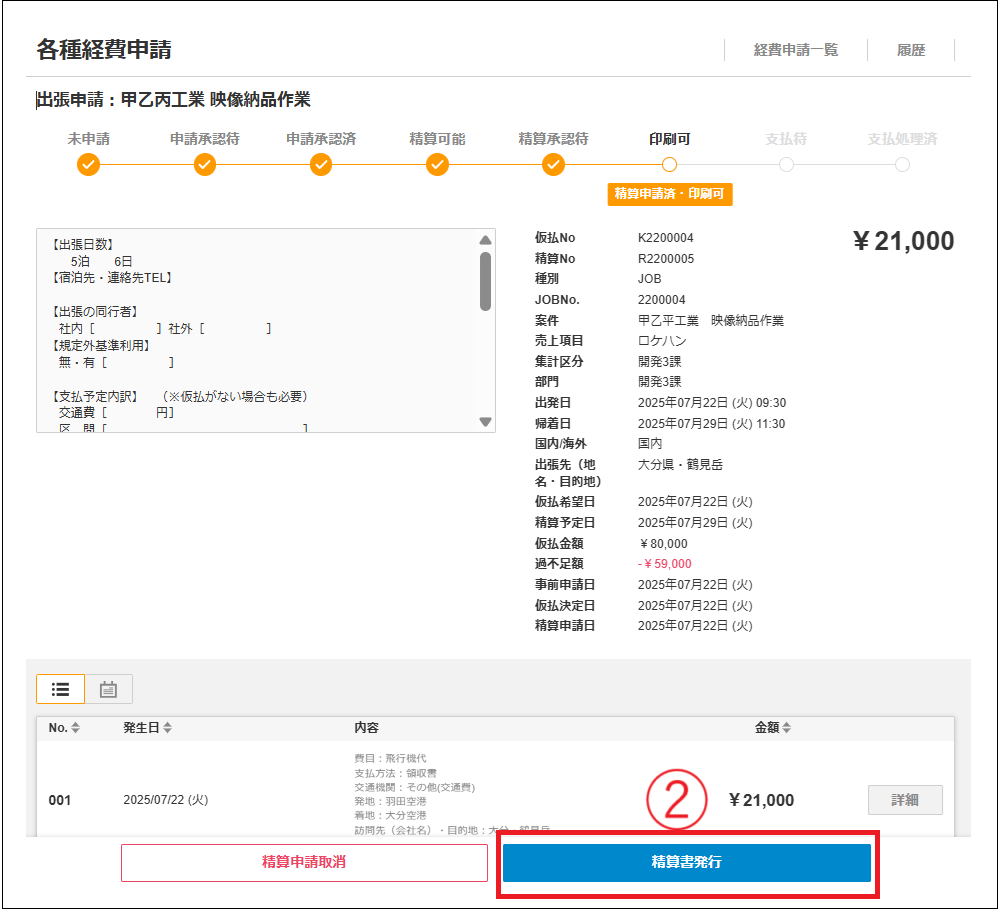Screen dimensions: 998x909
Task: Sort the table by 金額 column
Action: tap(787, 728)
